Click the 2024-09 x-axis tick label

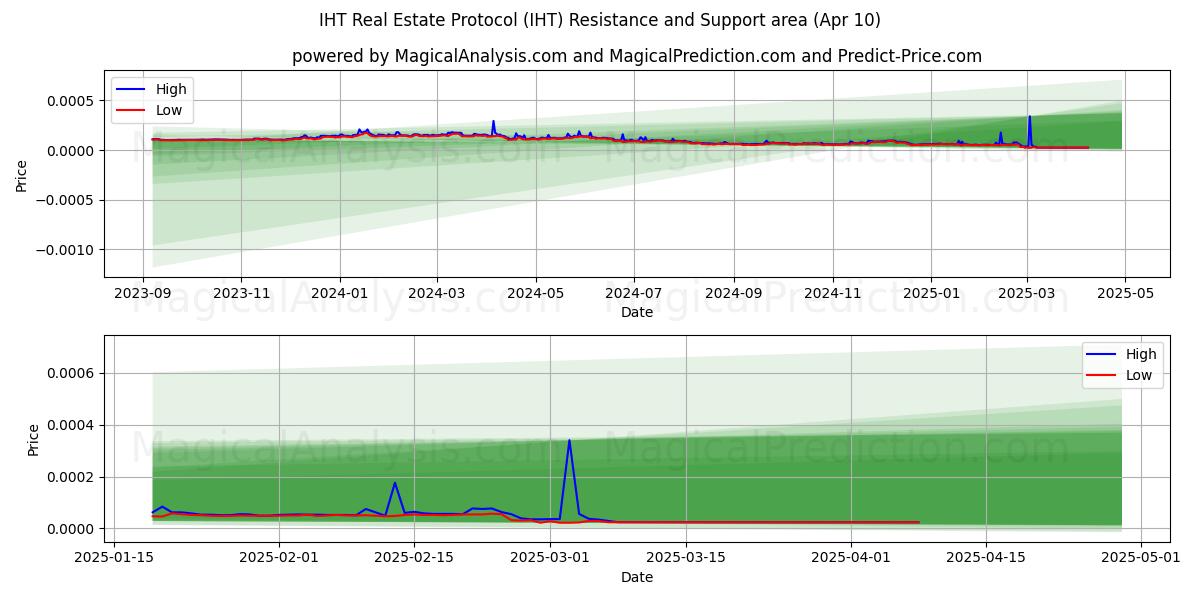(x=734, y=293)
